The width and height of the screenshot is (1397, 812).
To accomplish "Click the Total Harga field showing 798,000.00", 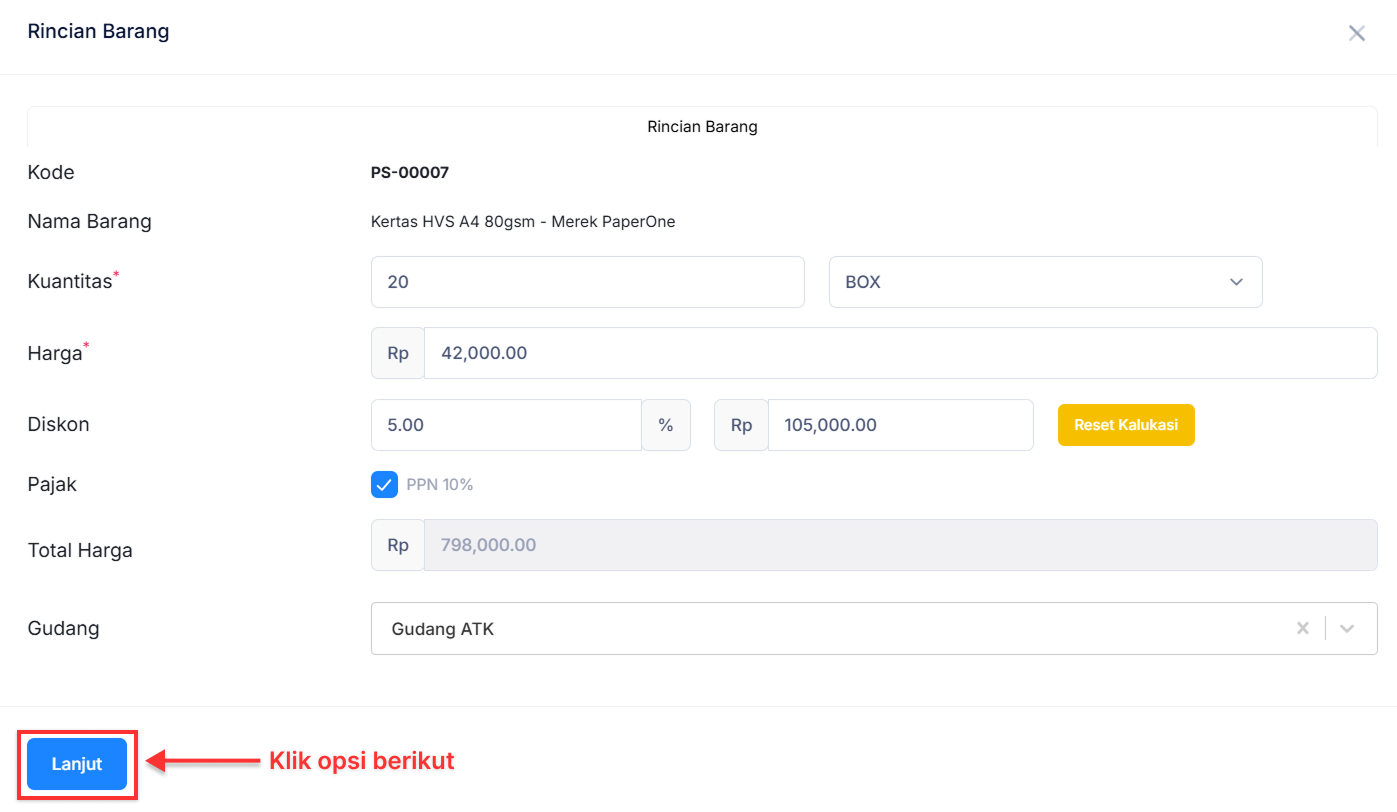I will (x=900, y=545).
